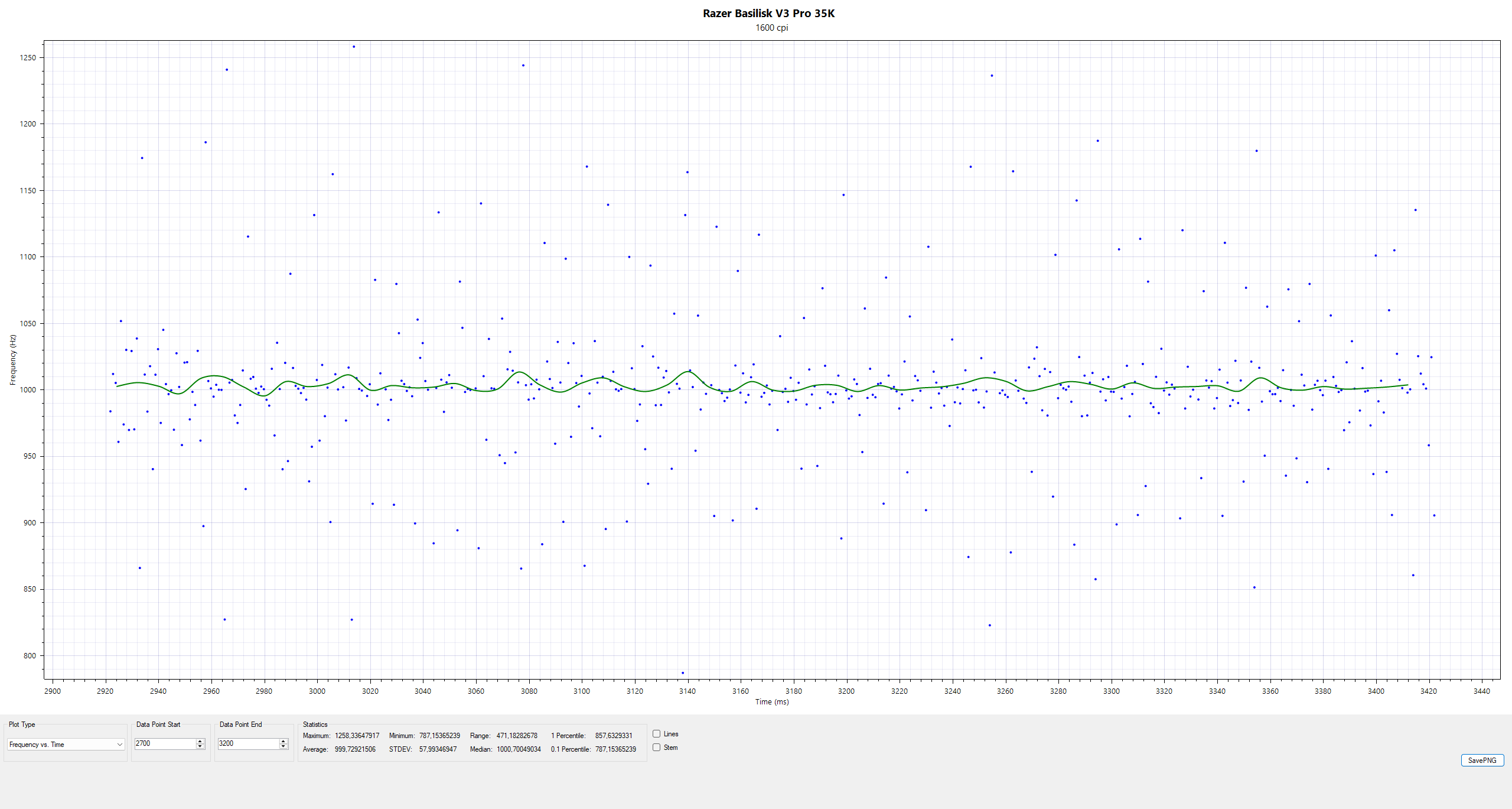This screenshot has width=1512, height=809.
Task: Click the Time (ms) axis label
Action: [x=771, y=702]
